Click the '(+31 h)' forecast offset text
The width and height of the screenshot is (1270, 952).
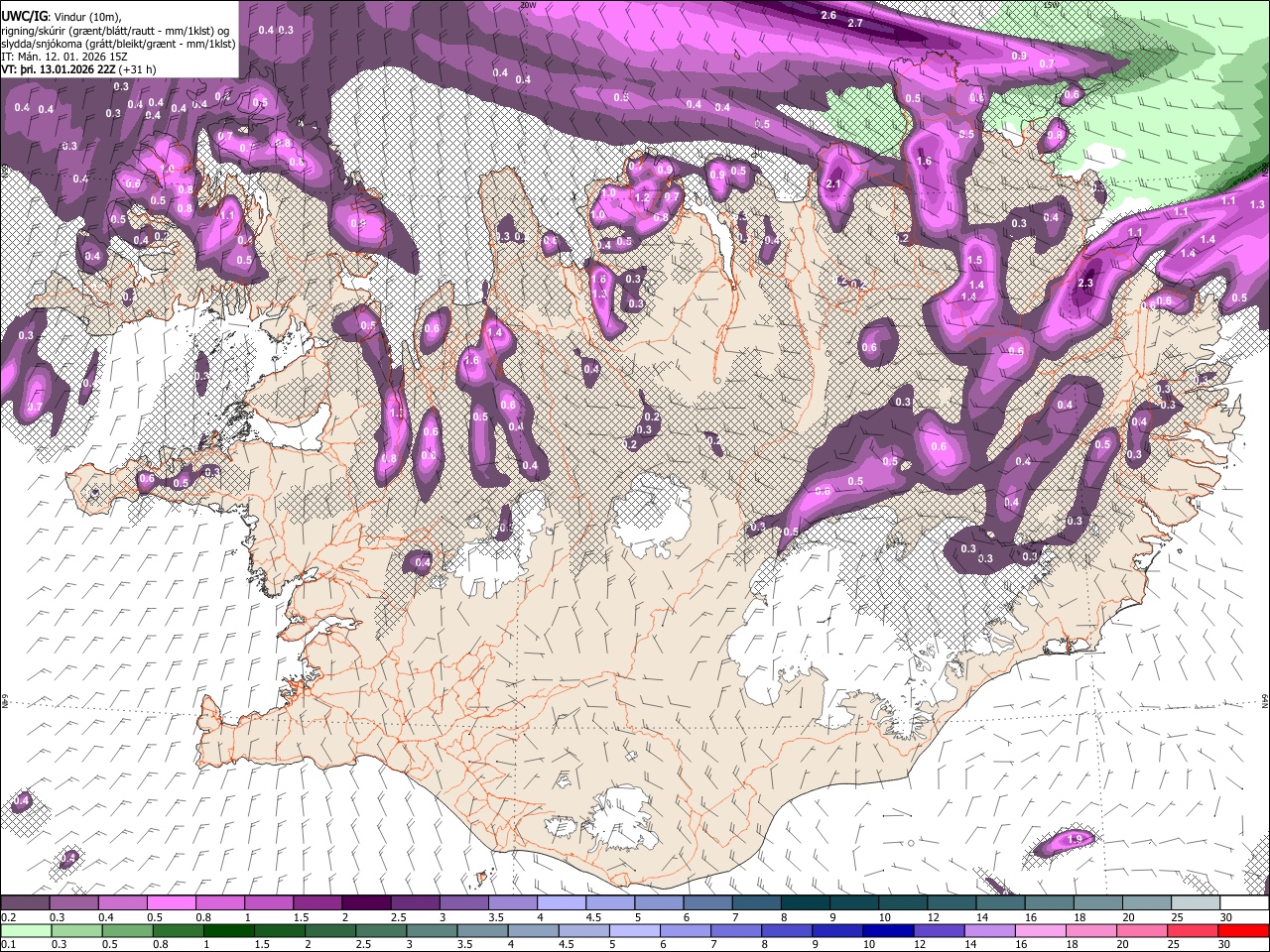point(137,69)
